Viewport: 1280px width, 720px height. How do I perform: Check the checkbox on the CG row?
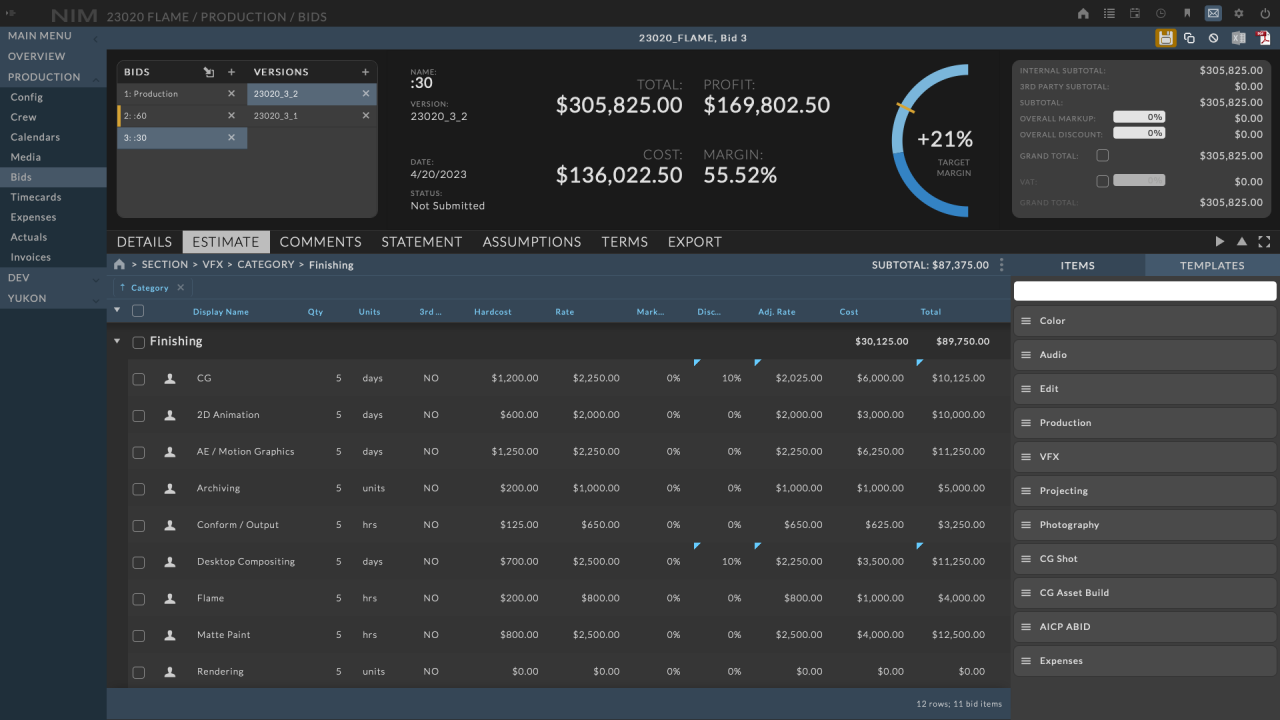(138, 378)
